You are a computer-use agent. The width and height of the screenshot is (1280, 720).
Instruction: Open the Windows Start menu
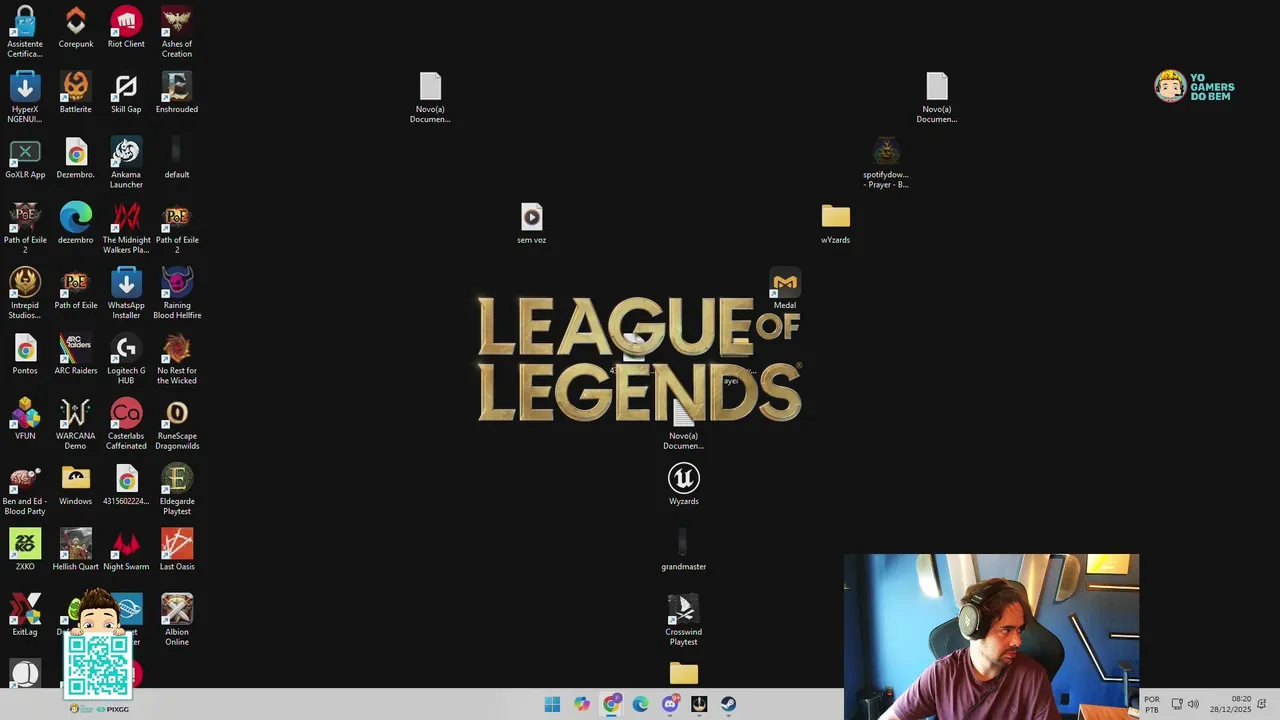tap(552, 704)
